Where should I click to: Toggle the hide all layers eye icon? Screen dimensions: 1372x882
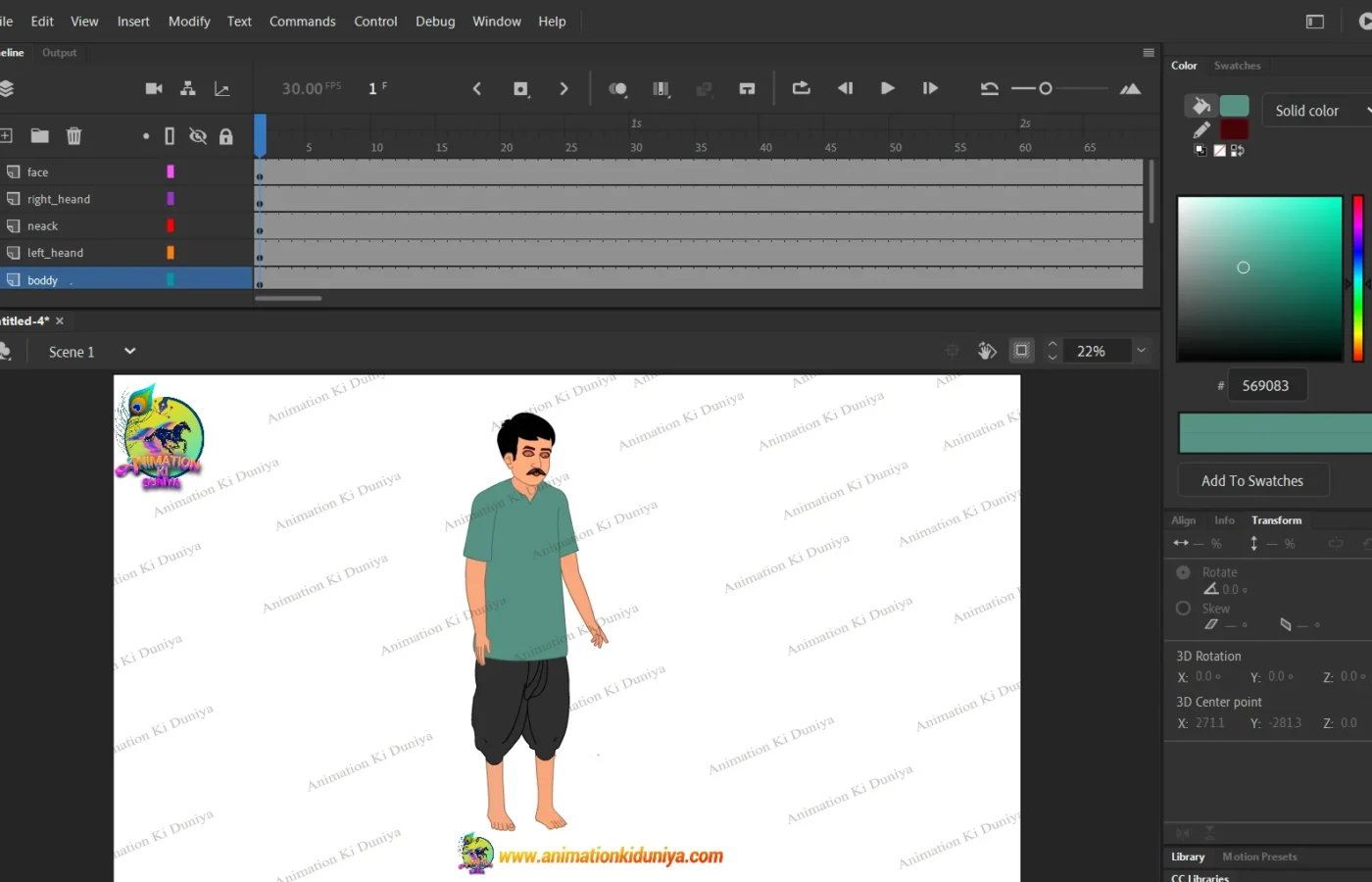pos(198,136)
